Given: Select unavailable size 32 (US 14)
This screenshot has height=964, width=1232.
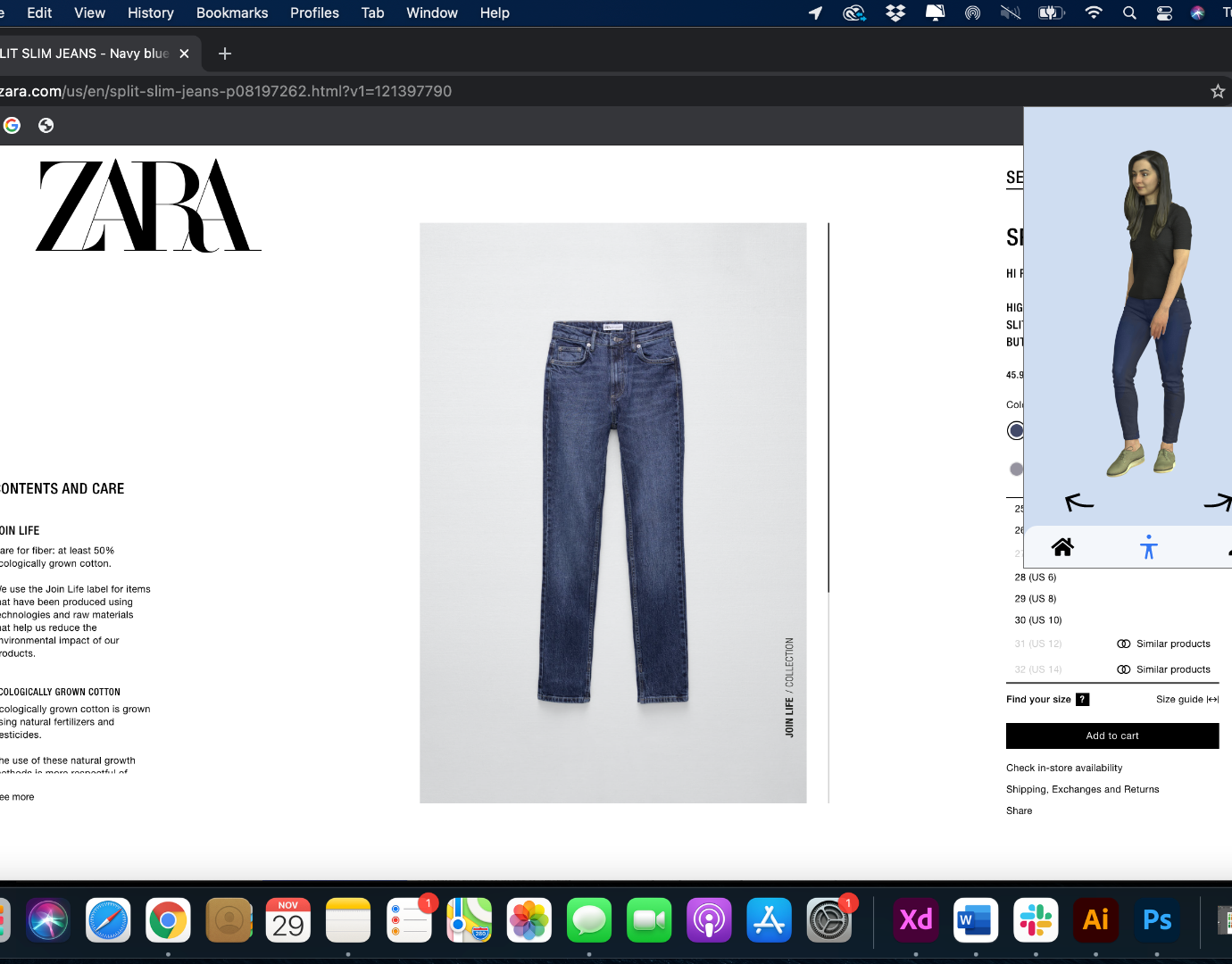Looking at the screenshot, I should [x=1038, y=669].
